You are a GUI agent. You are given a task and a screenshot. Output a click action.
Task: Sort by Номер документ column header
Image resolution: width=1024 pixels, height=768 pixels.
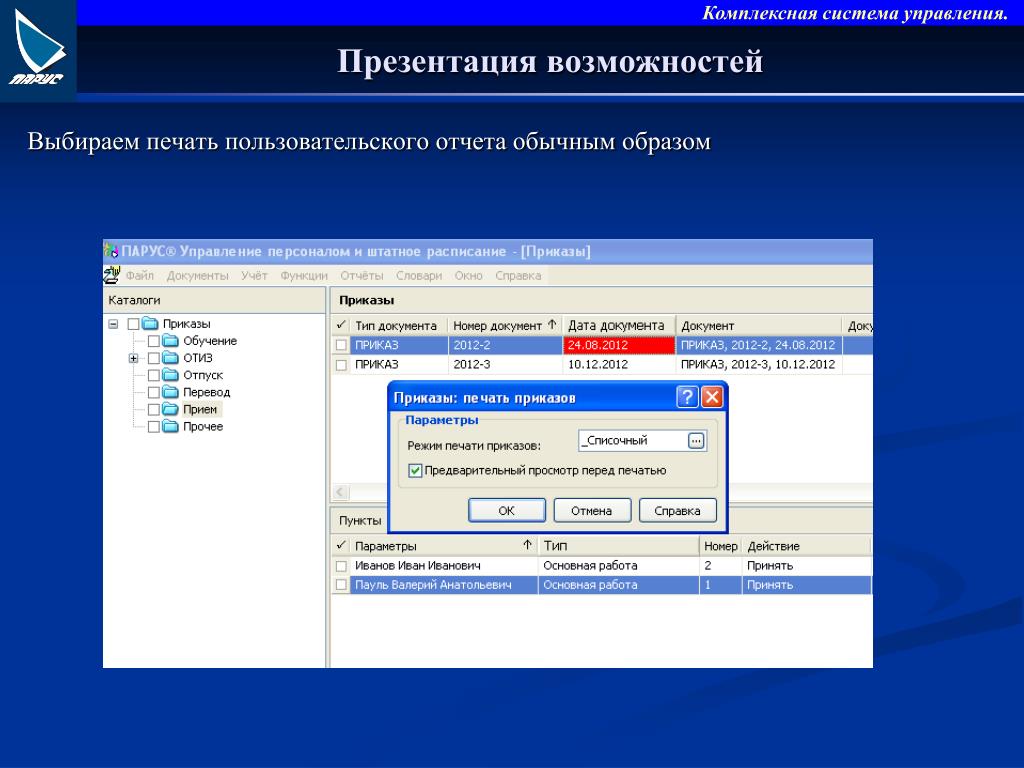pos(505,325)
